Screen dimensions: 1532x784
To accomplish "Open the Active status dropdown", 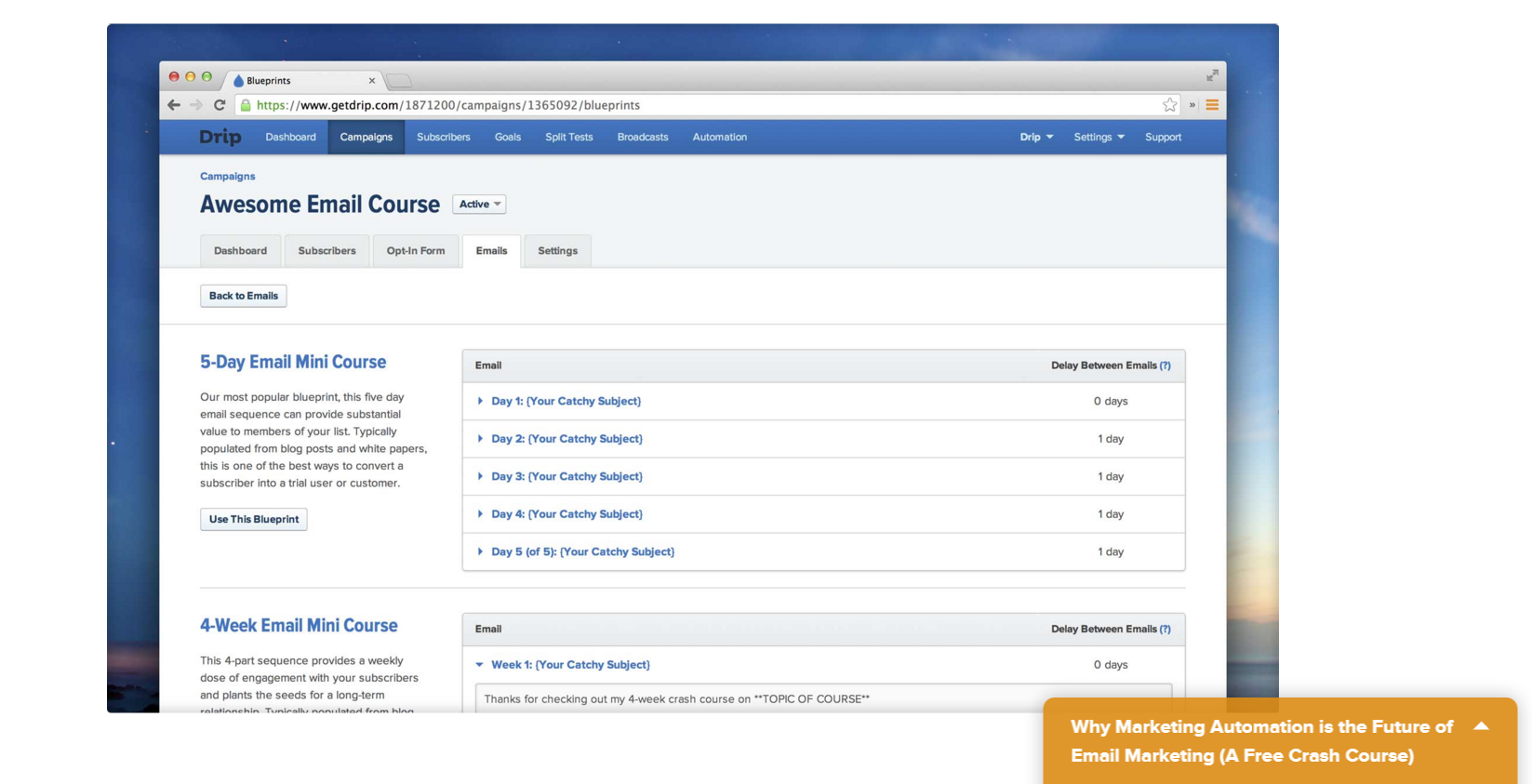I will (x=479, y=205).
